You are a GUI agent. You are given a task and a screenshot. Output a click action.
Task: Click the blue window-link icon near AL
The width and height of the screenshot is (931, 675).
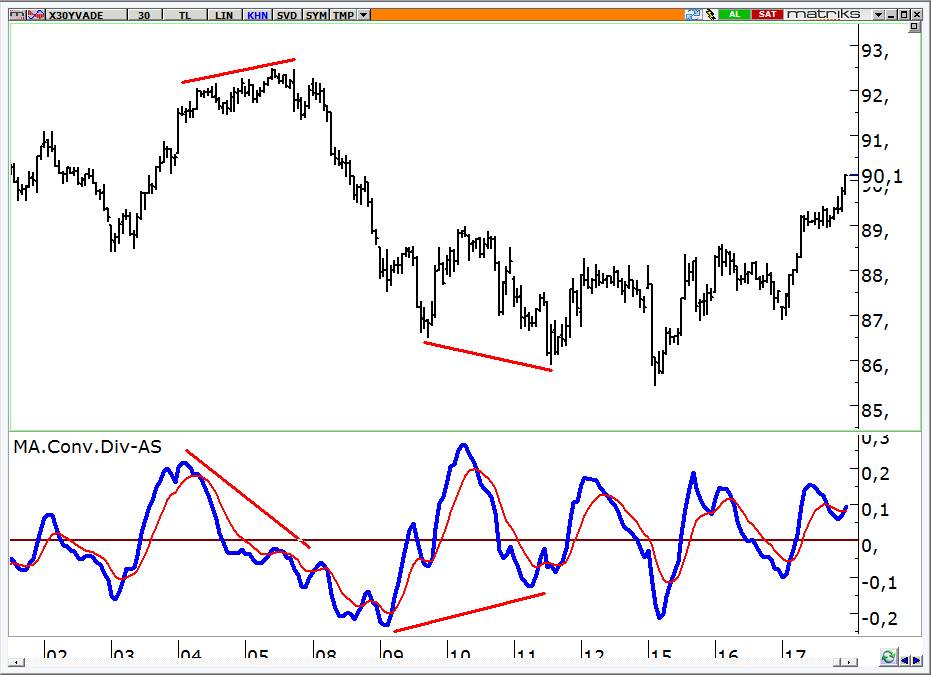(x=693, y=14)
